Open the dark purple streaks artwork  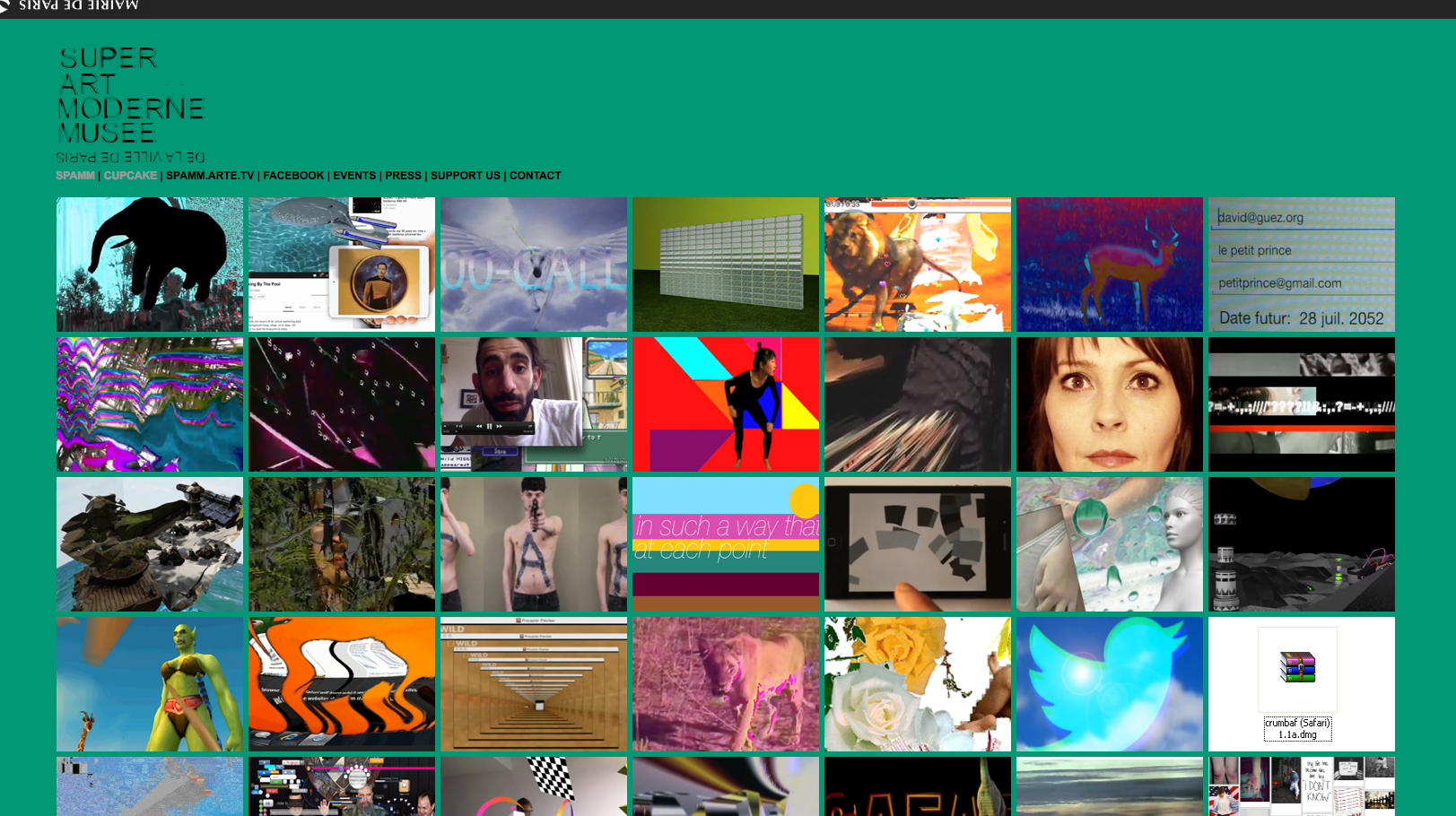(342, 404)
